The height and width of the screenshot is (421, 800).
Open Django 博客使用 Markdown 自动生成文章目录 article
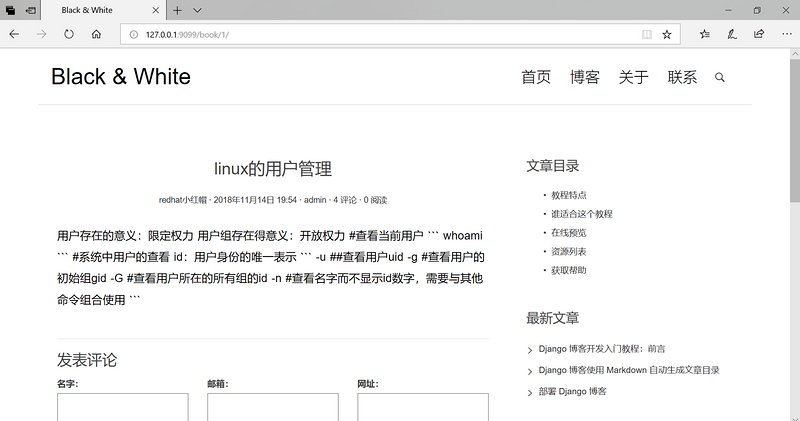point(629,370)
